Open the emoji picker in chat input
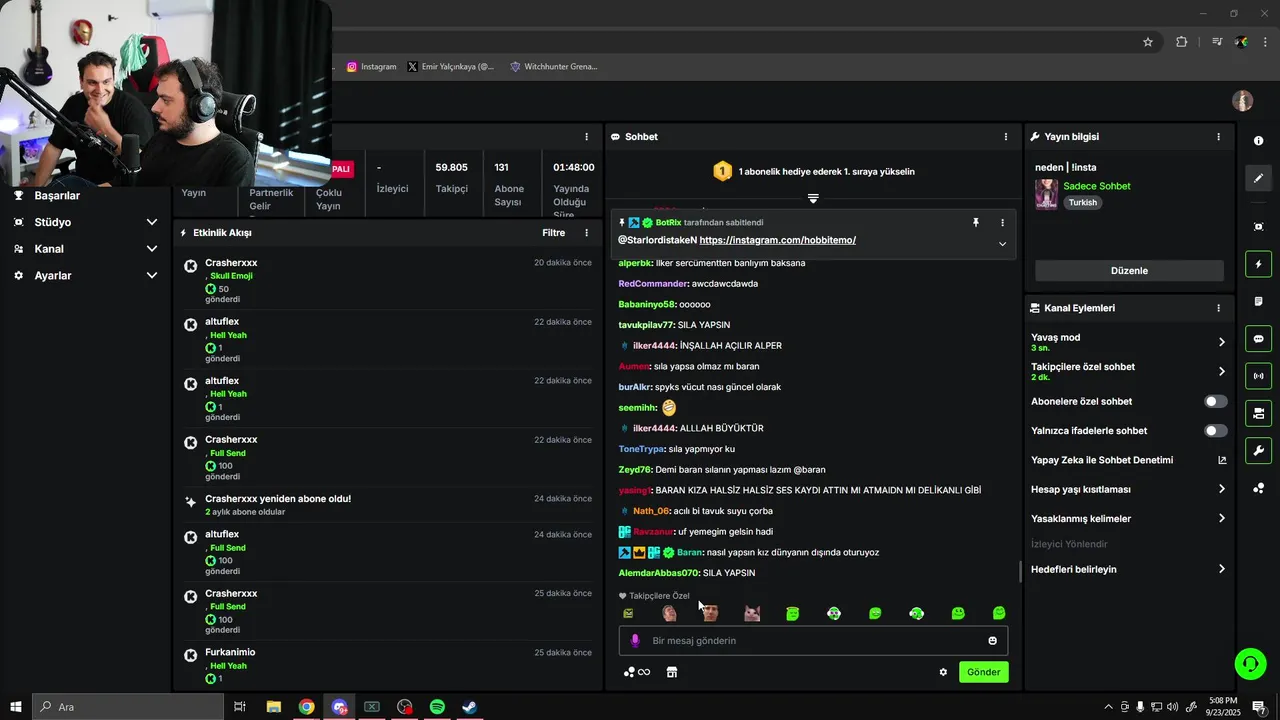This screenshot has height=720, width=1280. point(992,640)
